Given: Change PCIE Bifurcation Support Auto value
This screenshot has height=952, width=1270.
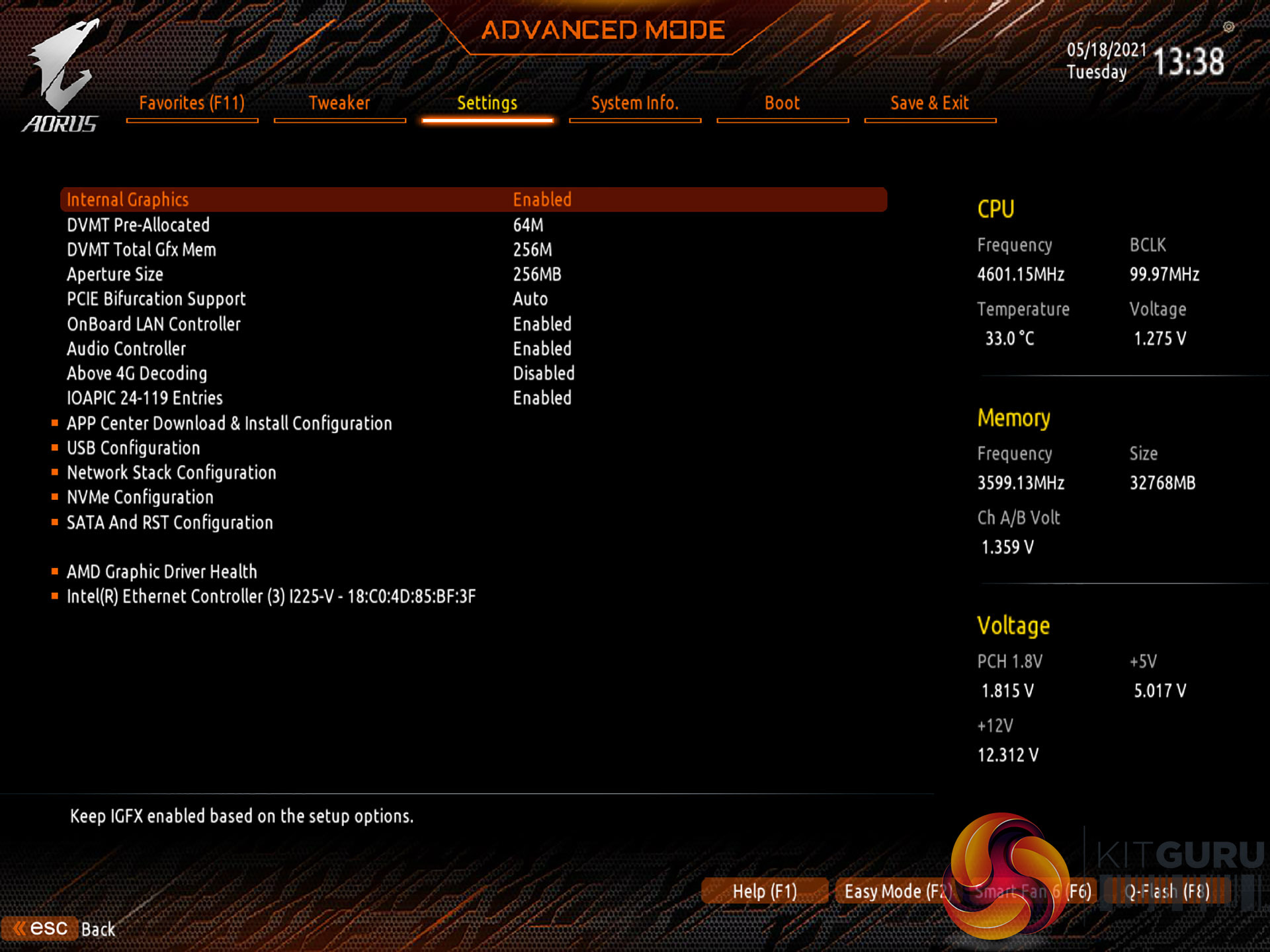Looking at the screenshot, I should (x=530, y=299).
